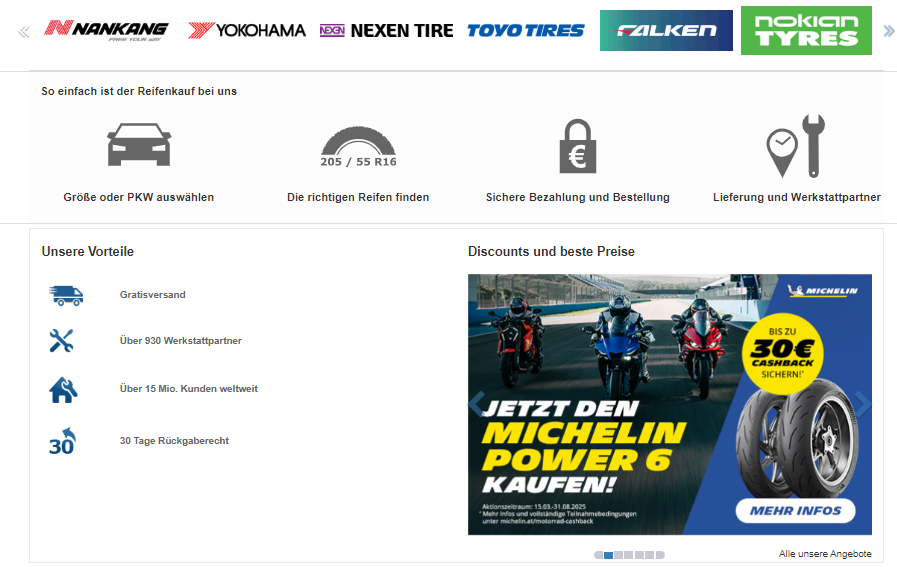Click the location pin and wrench icon
This screenshot has height=567, width=897.
click(796, 146)
